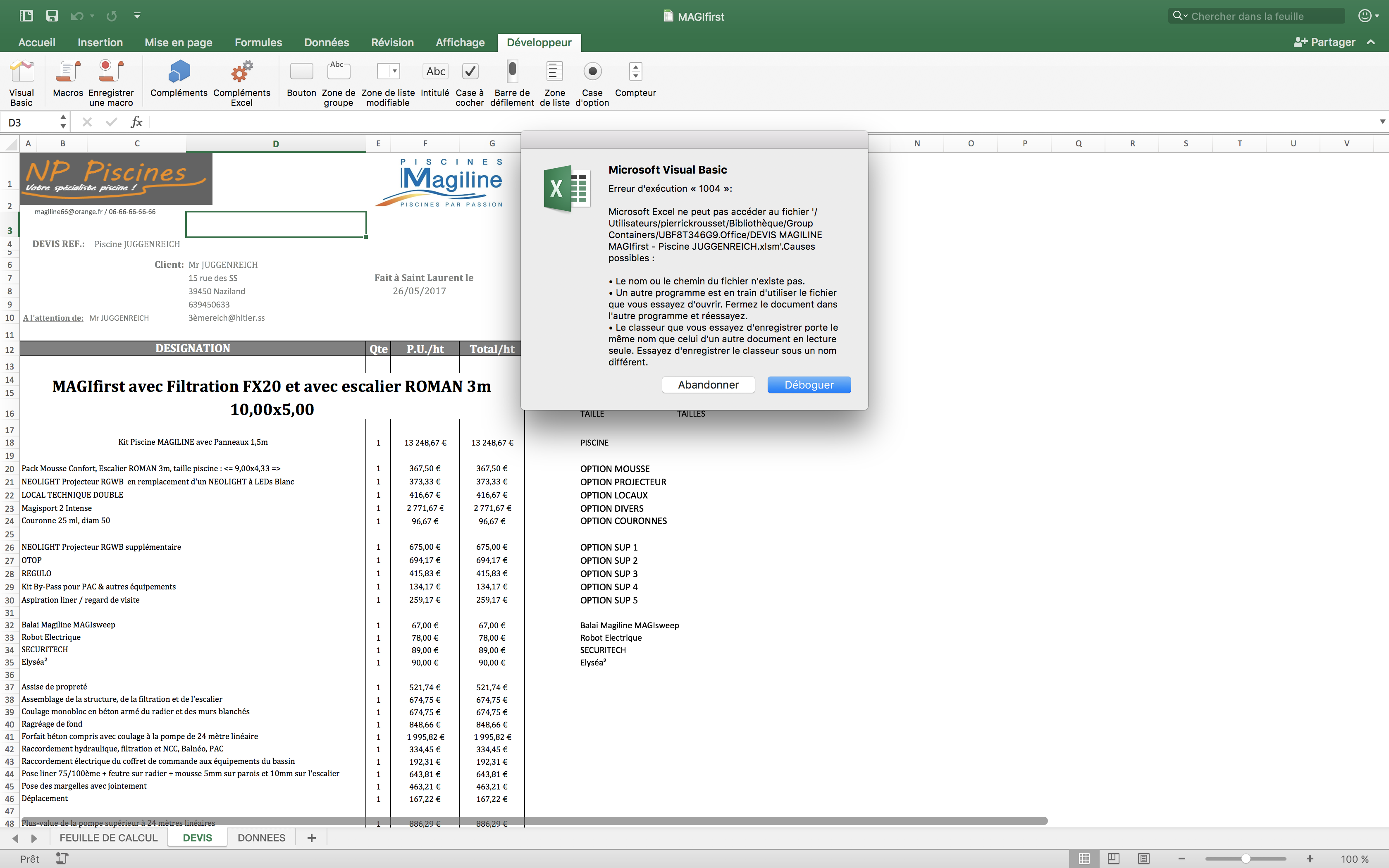
Task: Click the horizontal scrollbar
Action: pos(534,821)
